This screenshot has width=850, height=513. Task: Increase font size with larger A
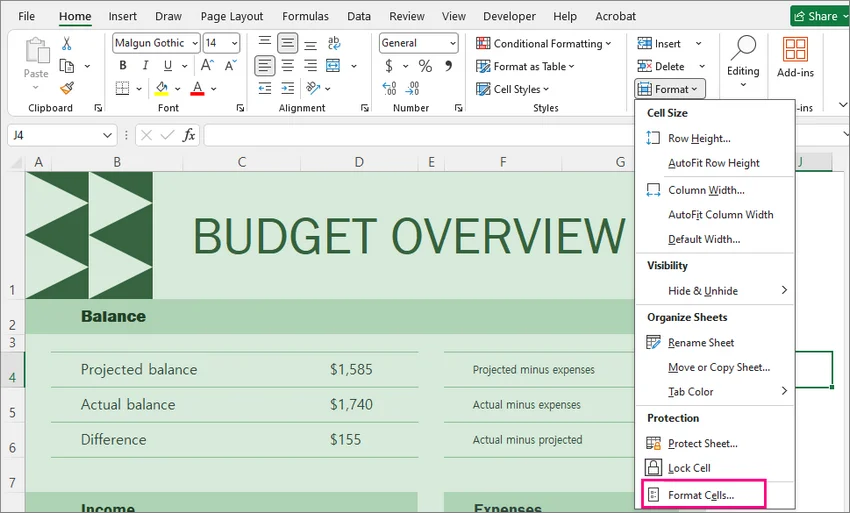tap(207, 66)
